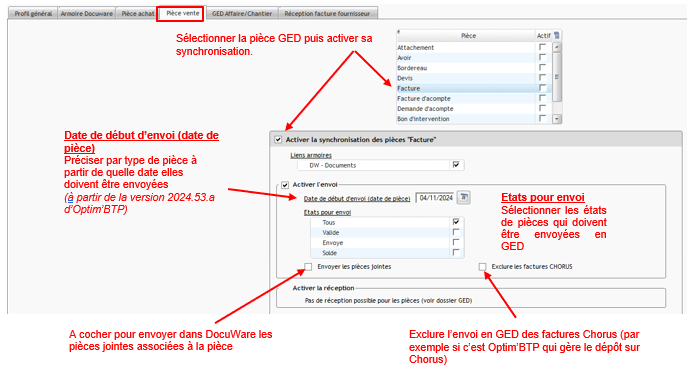Open Réception facture fournisseur tab
Image resolution: width=698 pixels, height=383 pixels.
327,14
